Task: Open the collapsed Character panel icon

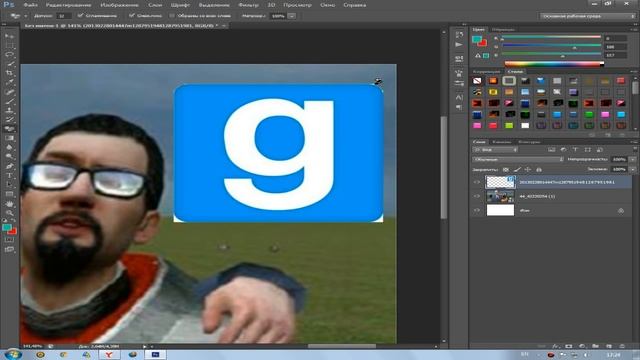Action: pyautogui.click(x=459, y=97)
